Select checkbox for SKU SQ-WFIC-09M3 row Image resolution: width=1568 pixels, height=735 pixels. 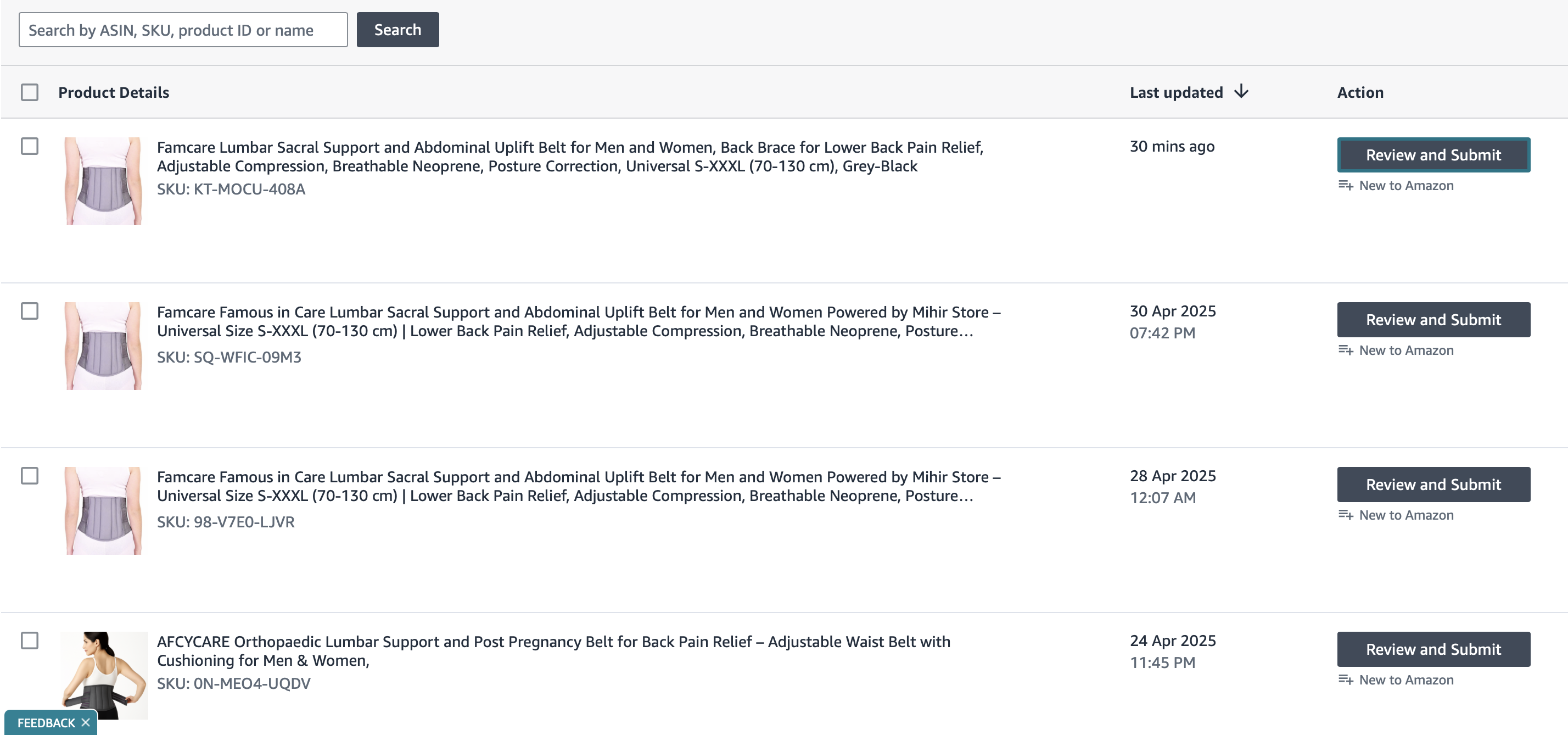(29, 311)
